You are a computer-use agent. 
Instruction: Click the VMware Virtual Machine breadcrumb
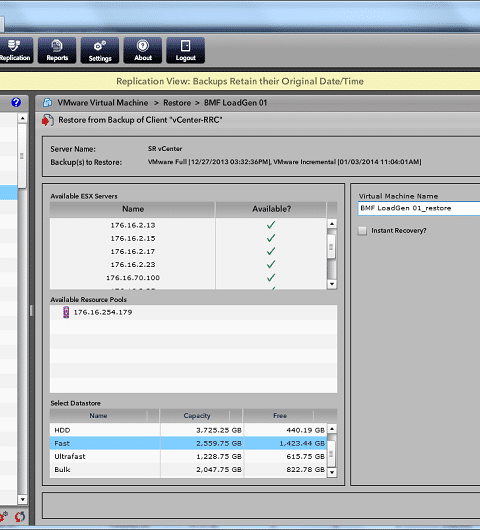click(x=102, y=103)
